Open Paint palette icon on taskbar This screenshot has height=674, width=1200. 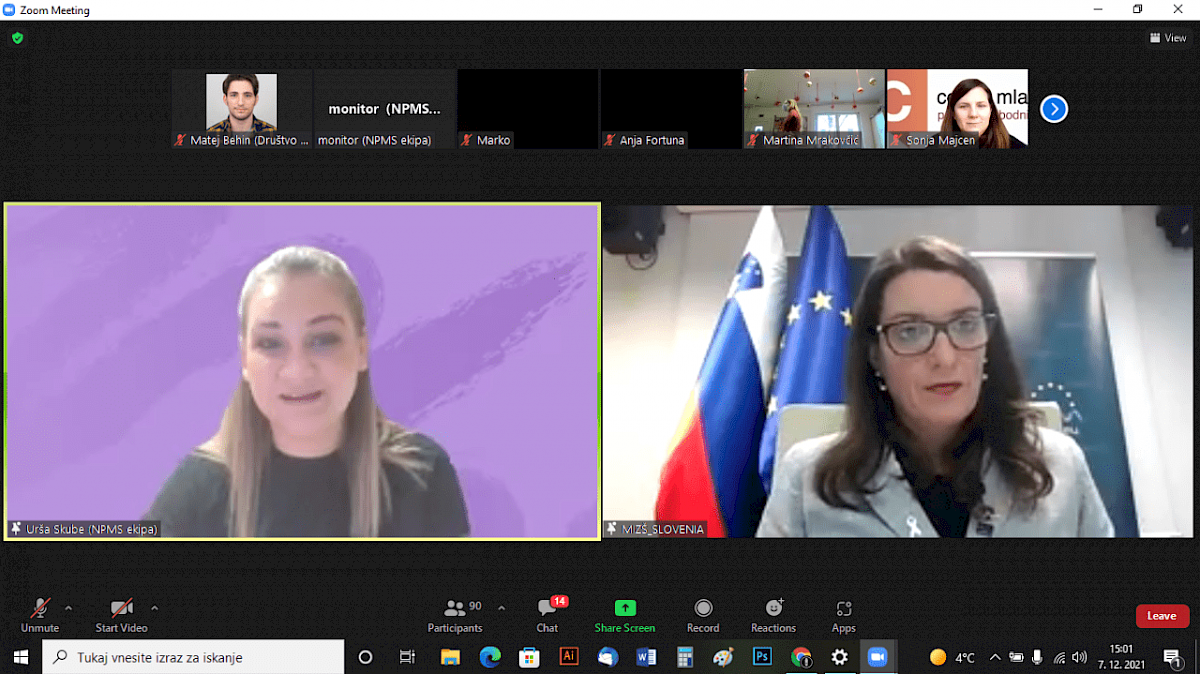(723, 657)
